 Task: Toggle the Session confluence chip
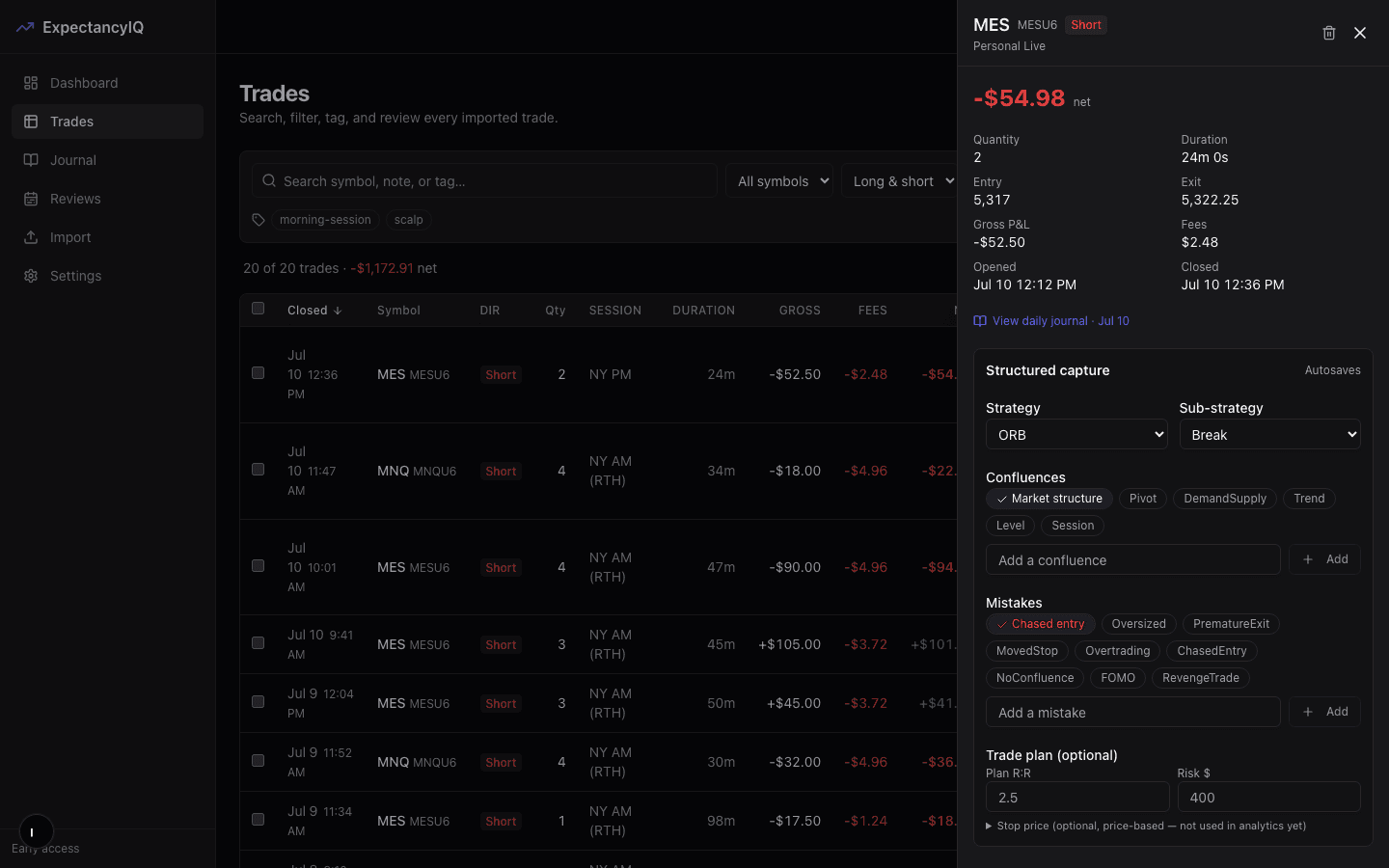click(1073, 526)
